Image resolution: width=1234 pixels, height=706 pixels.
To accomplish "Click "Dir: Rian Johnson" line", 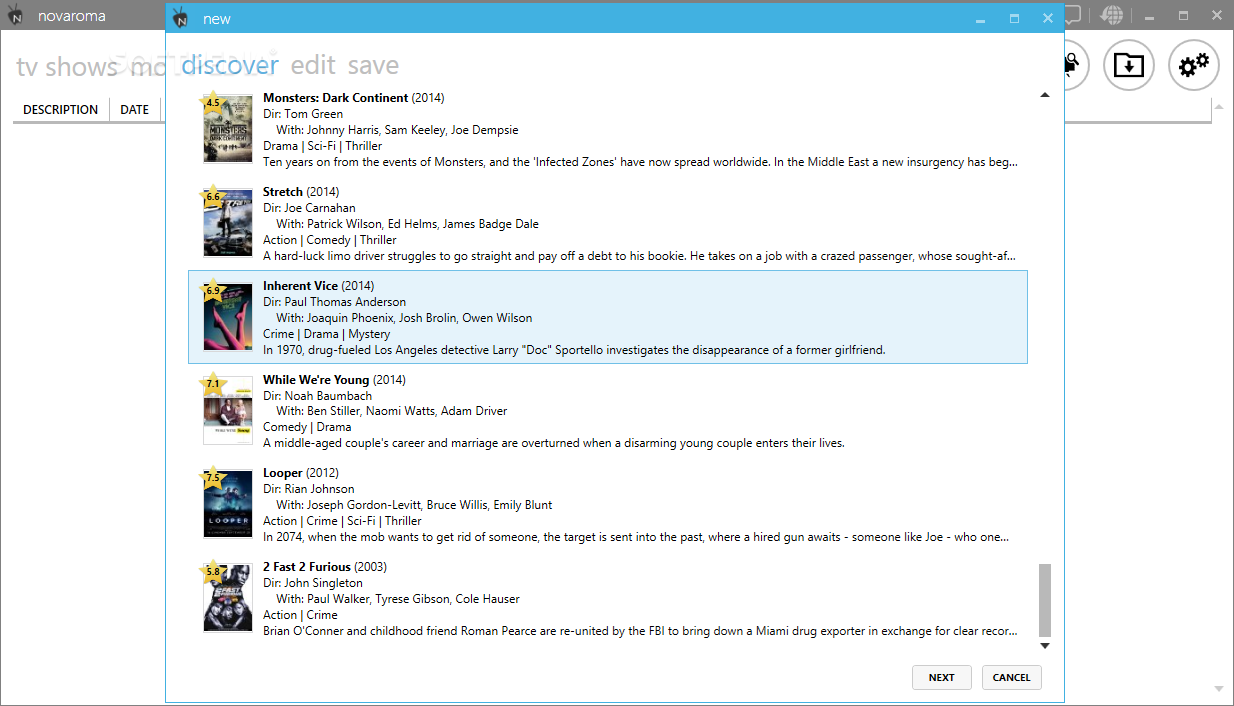I will click(x=309, y=489).
